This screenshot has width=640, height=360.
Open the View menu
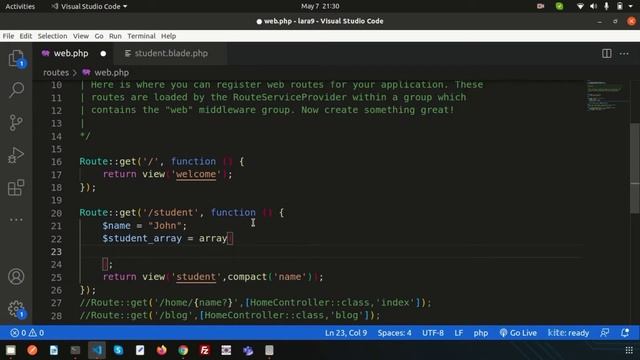tap(81, 36)
